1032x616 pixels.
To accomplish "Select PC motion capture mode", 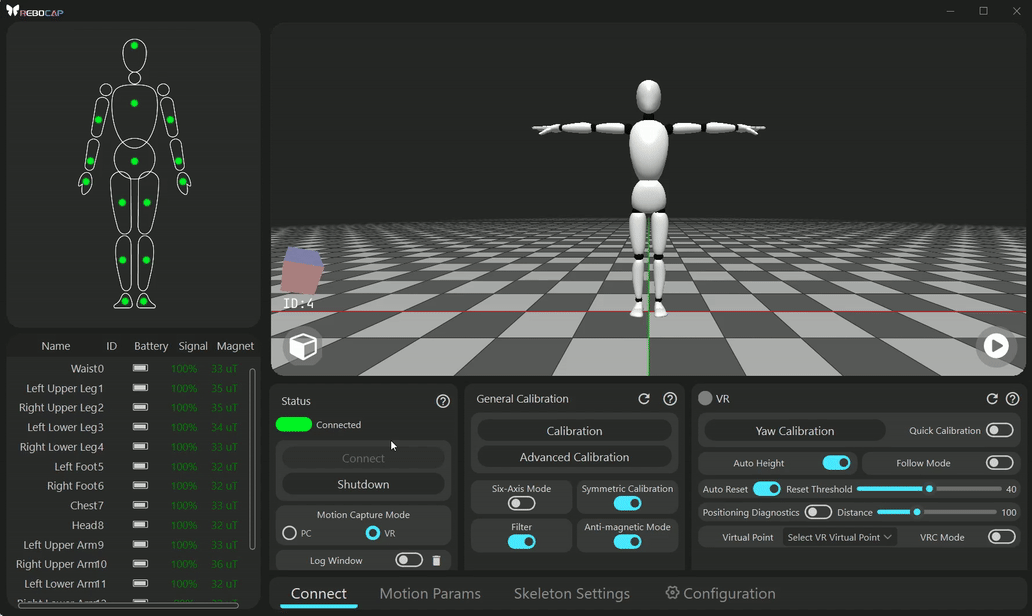I will click(x=289, y=533).
